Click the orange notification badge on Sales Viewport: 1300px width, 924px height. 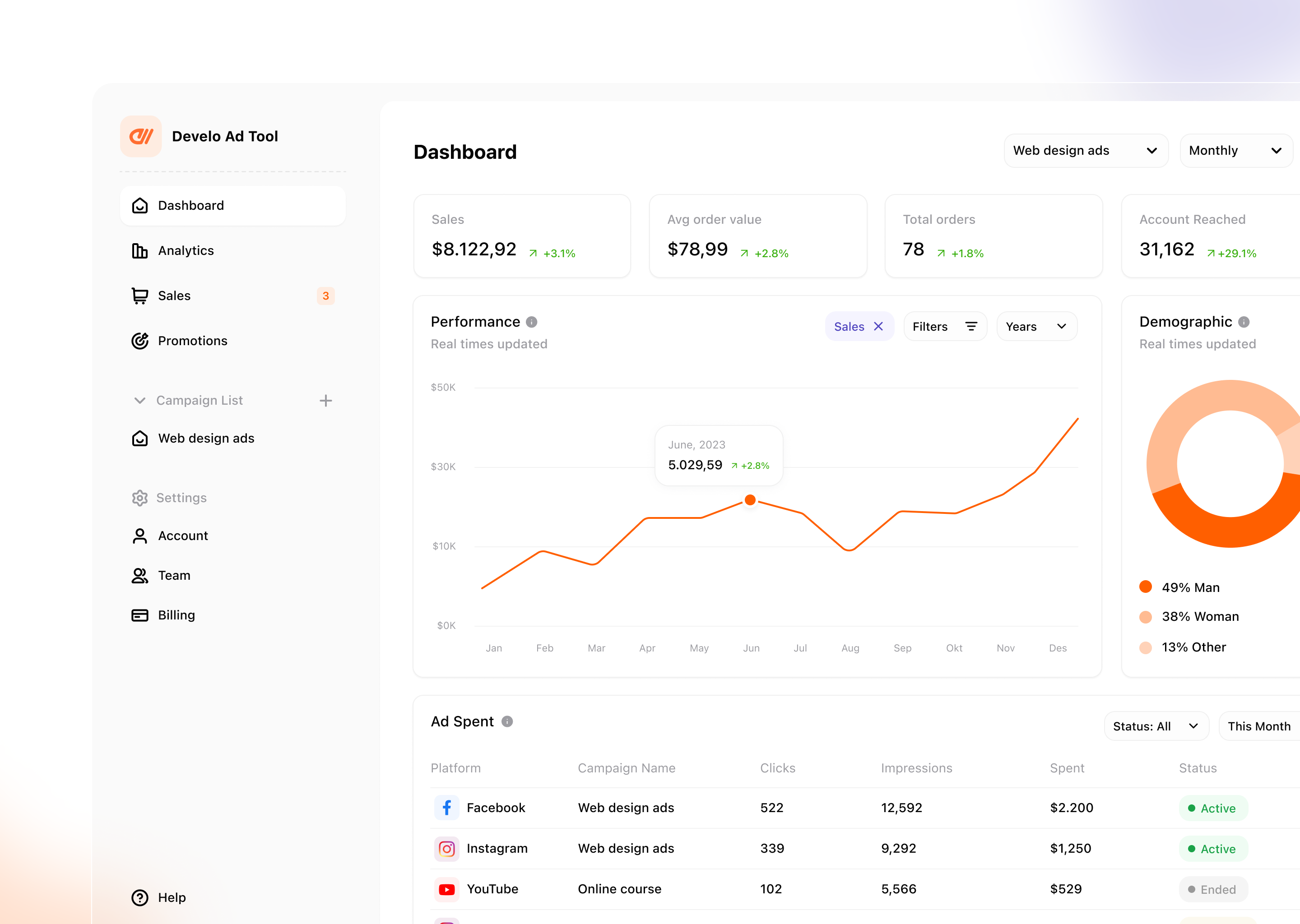(x=325, y=296)
